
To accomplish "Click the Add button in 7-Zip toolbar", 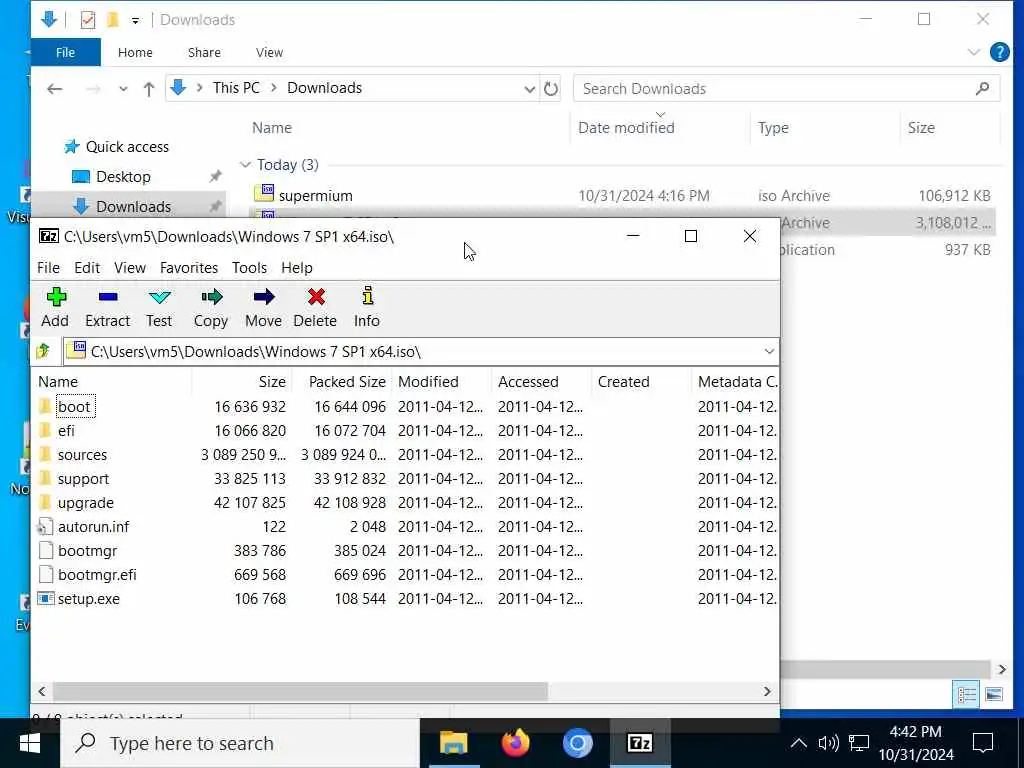I will (x=56, y=308).
